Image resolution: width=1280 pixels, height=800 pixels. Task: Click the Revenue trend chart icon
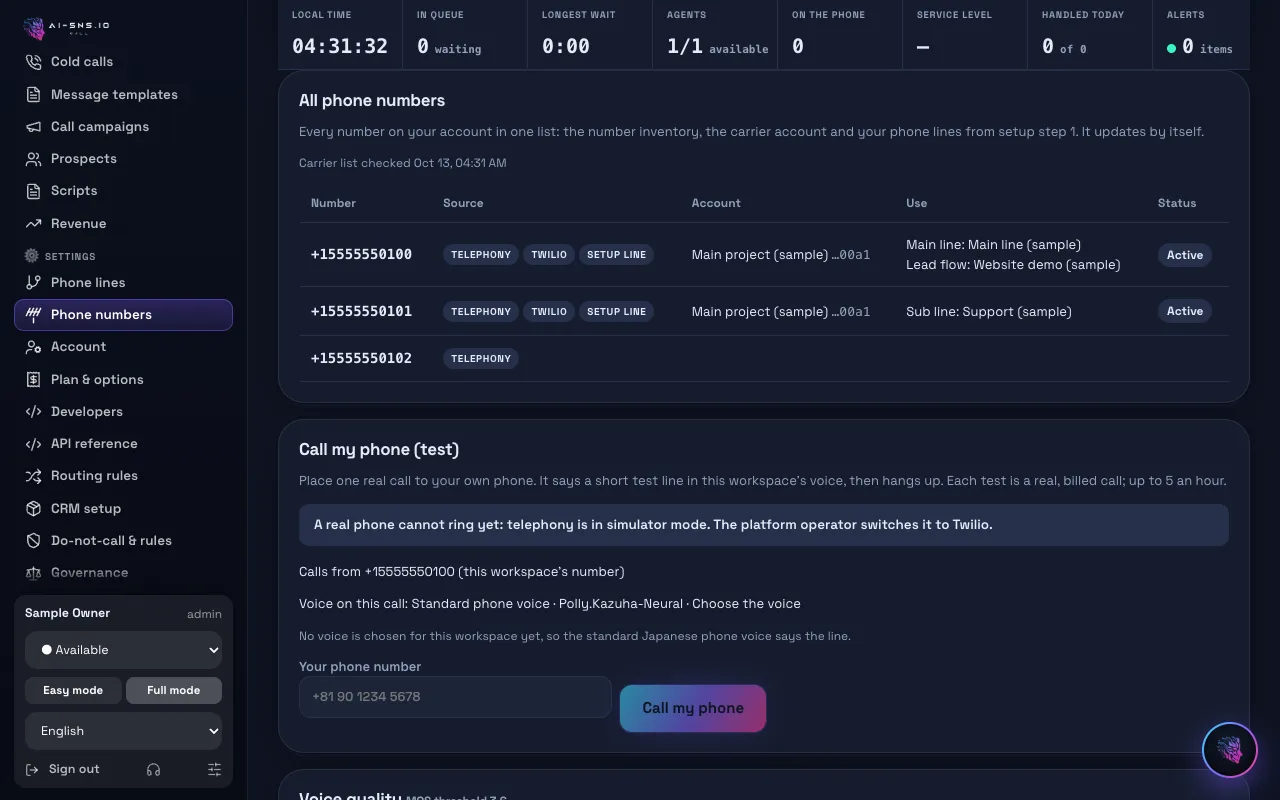coord(34,224)
